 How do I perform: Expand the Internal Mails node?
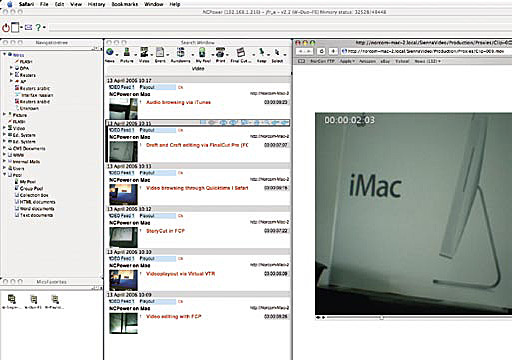click(x=5, y=161)
